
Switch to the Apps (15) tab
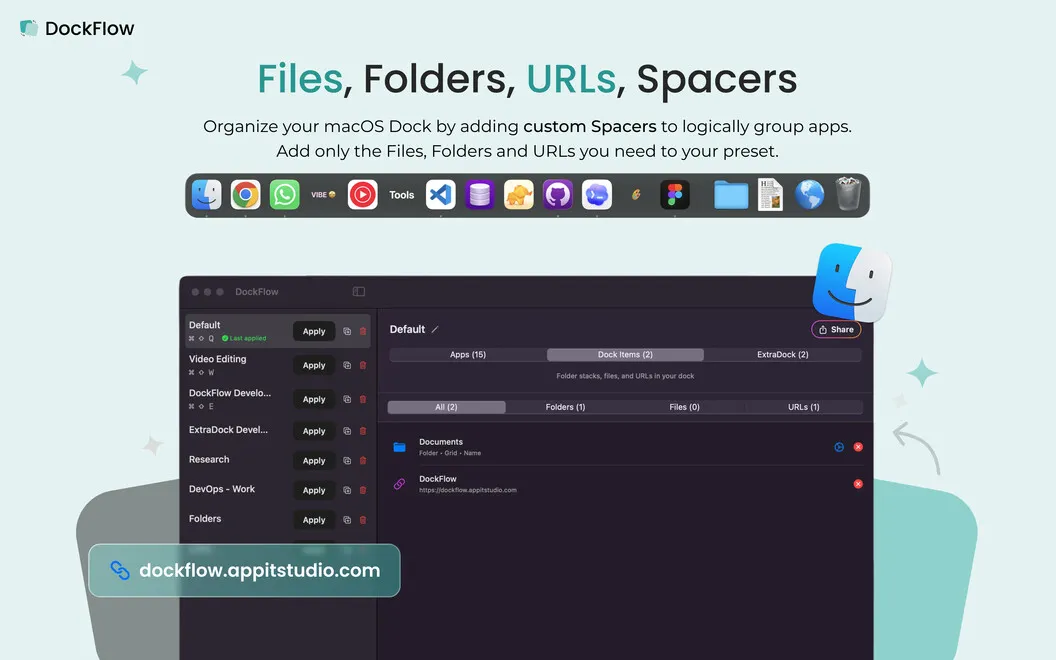pyautogui.click(x=468, y=354)
